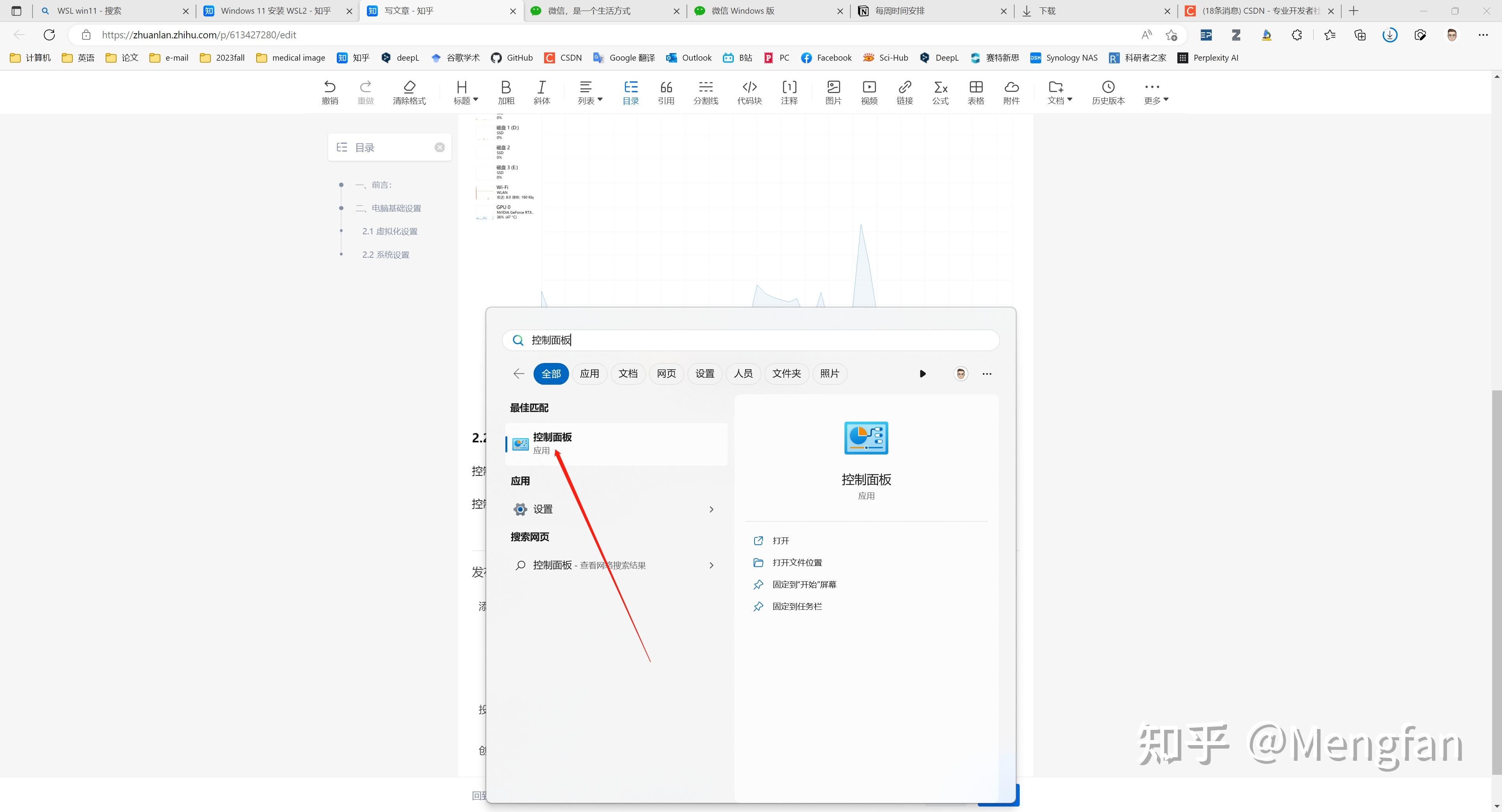Select the 应用 search filter tab
The height and width of the screenshot is (812, 1502).
tap(589, 374)
